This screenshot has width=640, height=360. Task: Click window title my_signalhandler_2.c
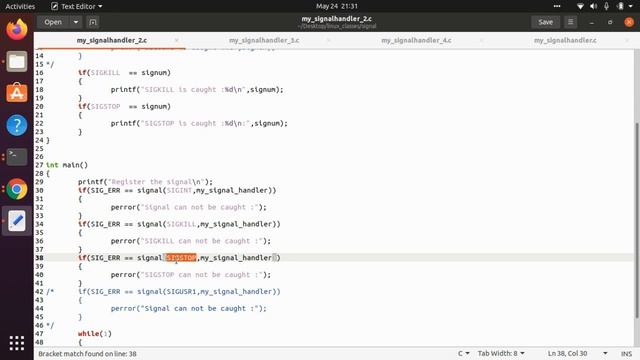point(337,19)
